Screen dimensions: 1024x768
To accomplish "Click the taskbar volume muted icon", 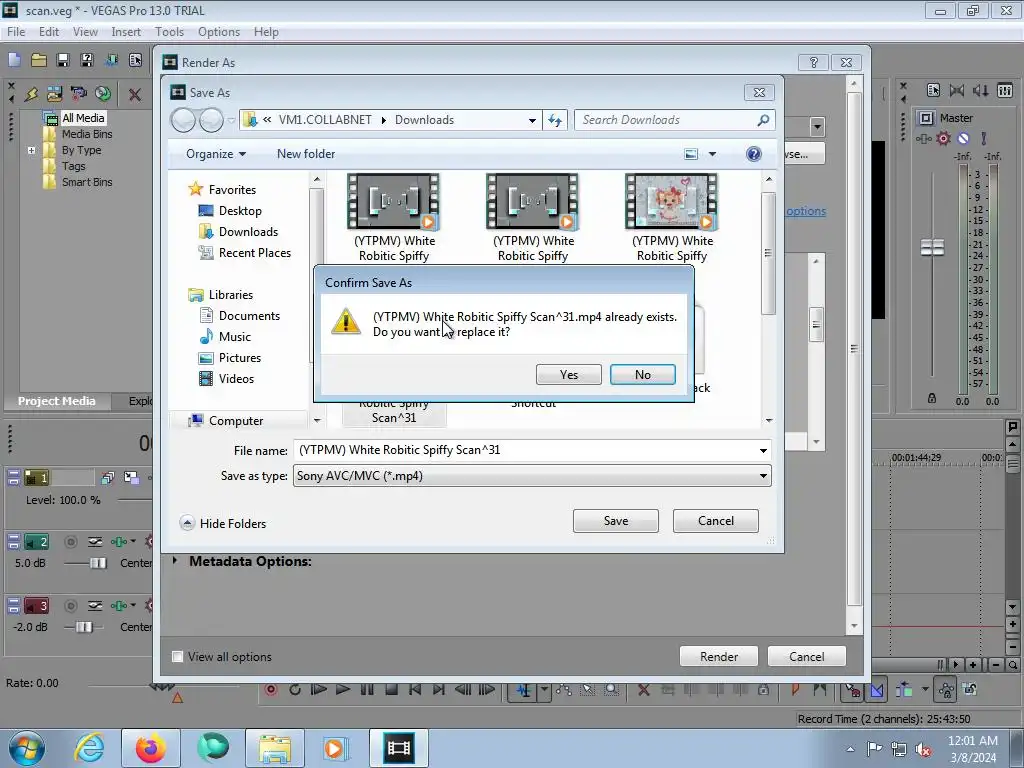I will pyautogui.click(x=923, y=749).
